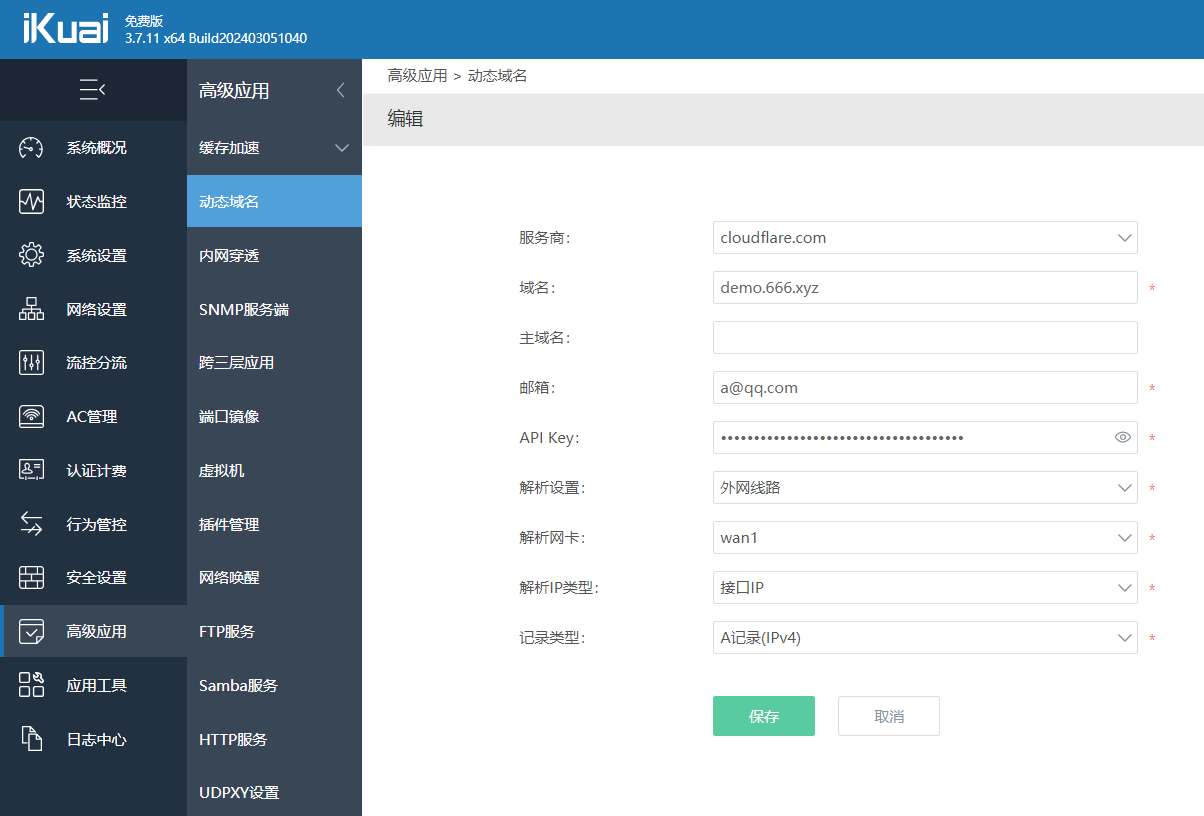The width and height of the screenshot is (1204, 816).
Task: Click version text 3.7.11 x64 Build202403051040
Action: (x=216, y=38)
